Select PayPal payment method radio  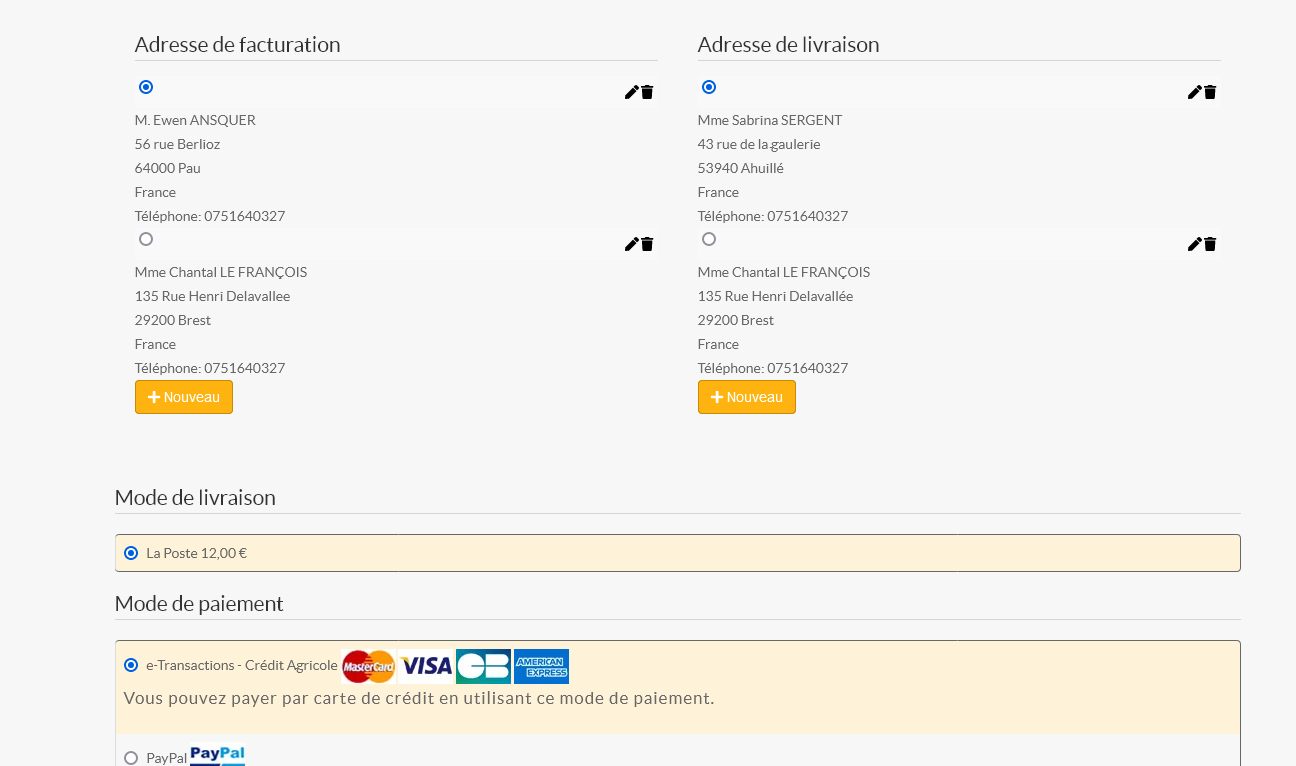click(x=131, y=758)
